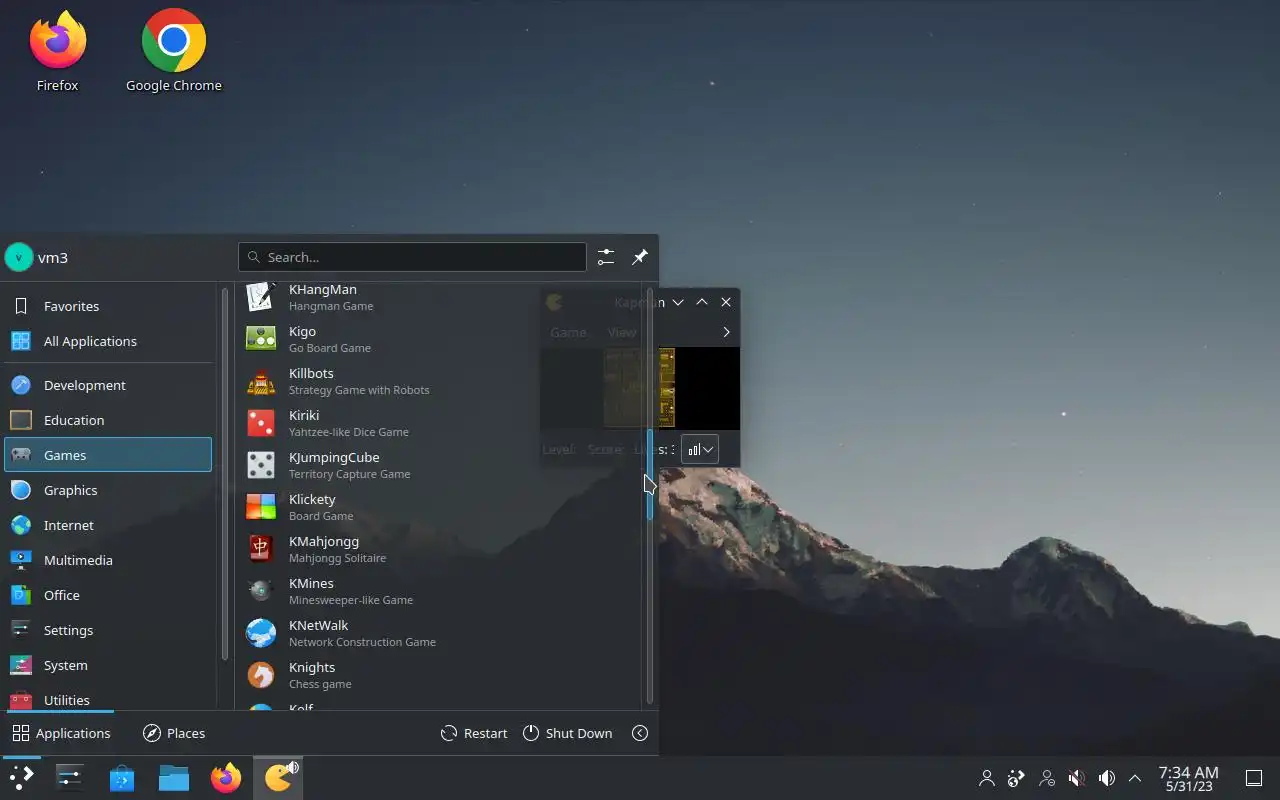Show All Applications category
Viewport: 1280px width, 800px height.
pyautogui.click(x=108, y=341)
